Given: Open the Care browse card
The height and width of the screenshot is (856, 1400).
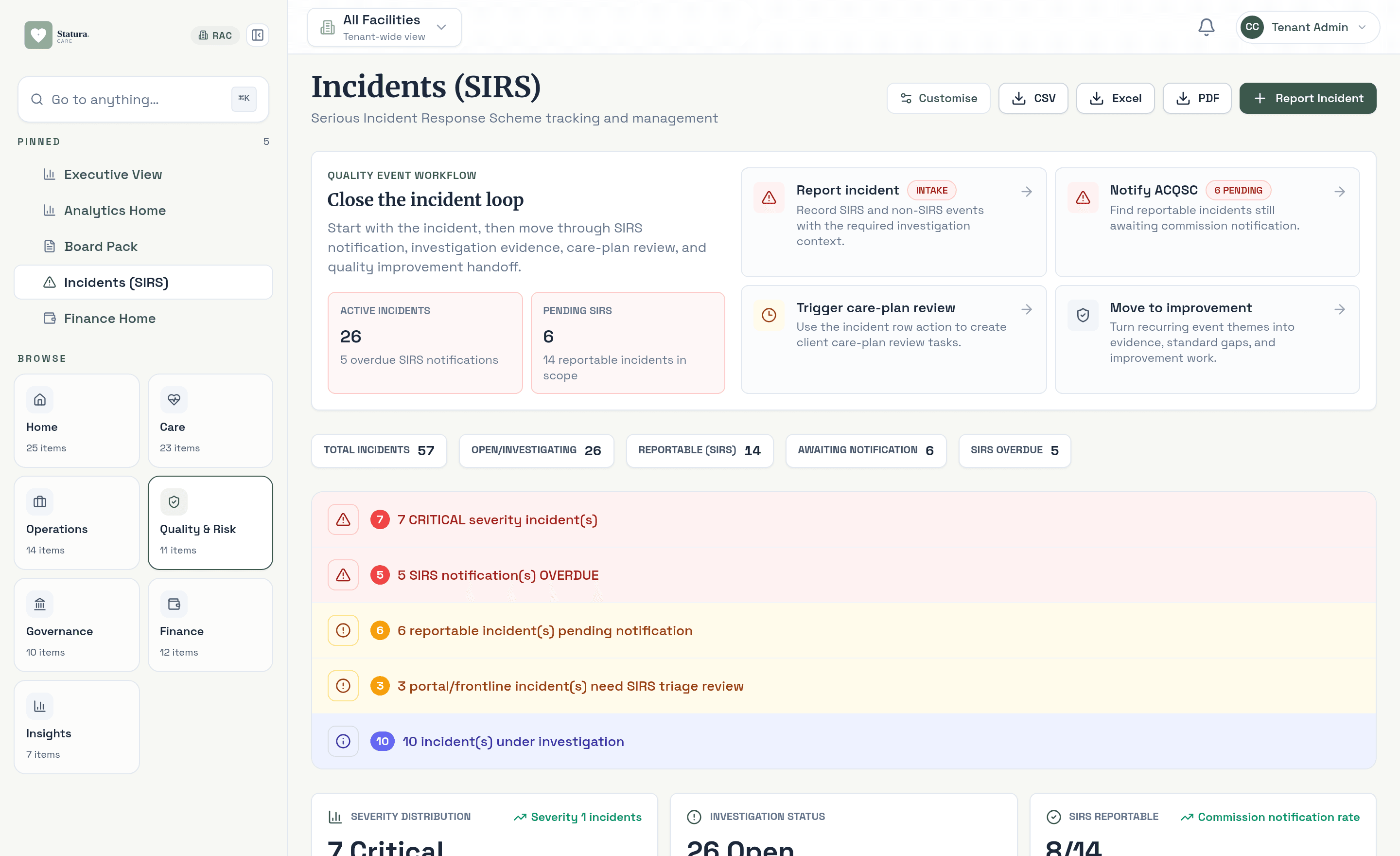Looking at the screenshot, I should [x=210, y=421].
